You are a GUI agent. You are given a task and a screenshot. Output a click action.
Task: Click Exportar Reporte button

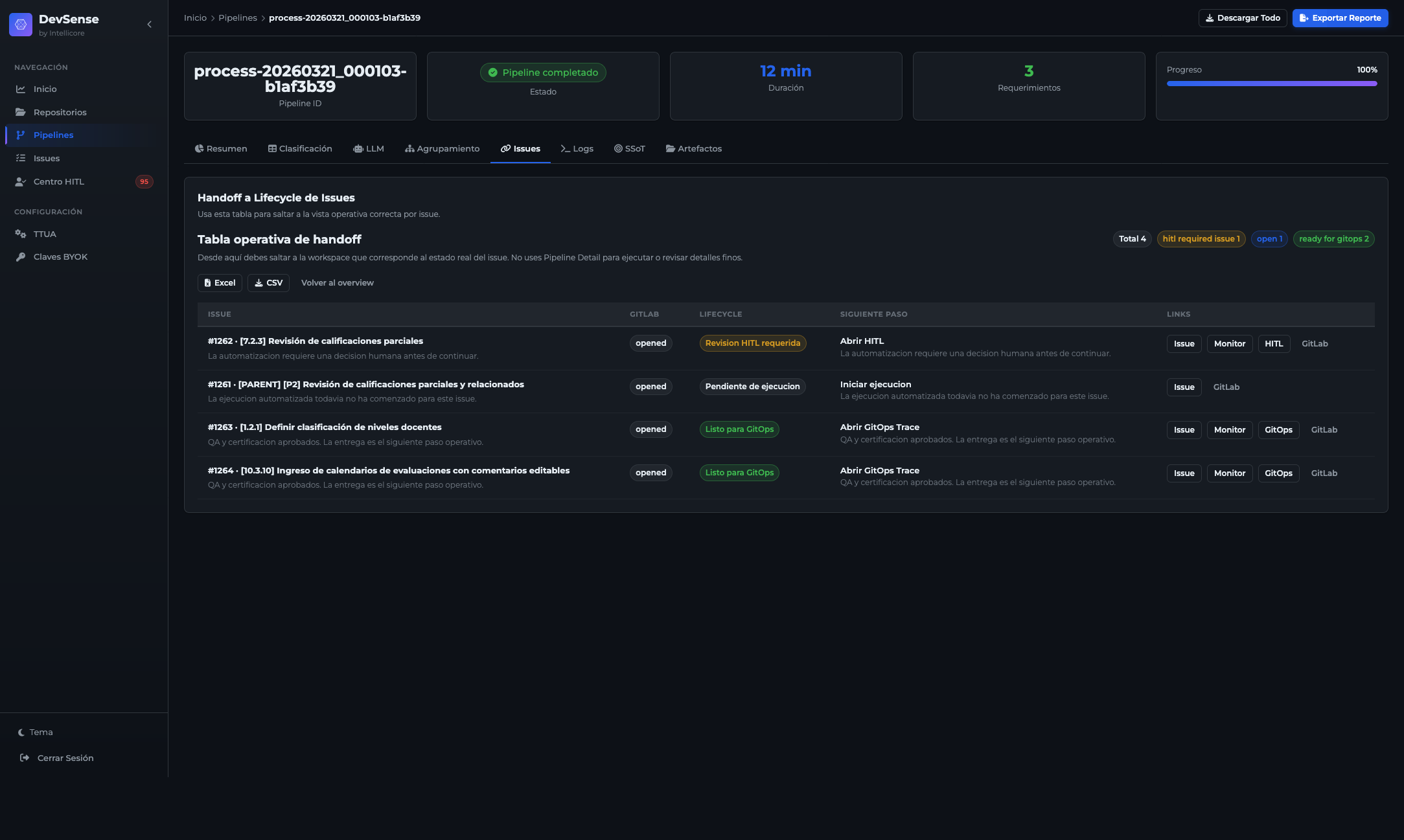click(x=1340, y=18)
